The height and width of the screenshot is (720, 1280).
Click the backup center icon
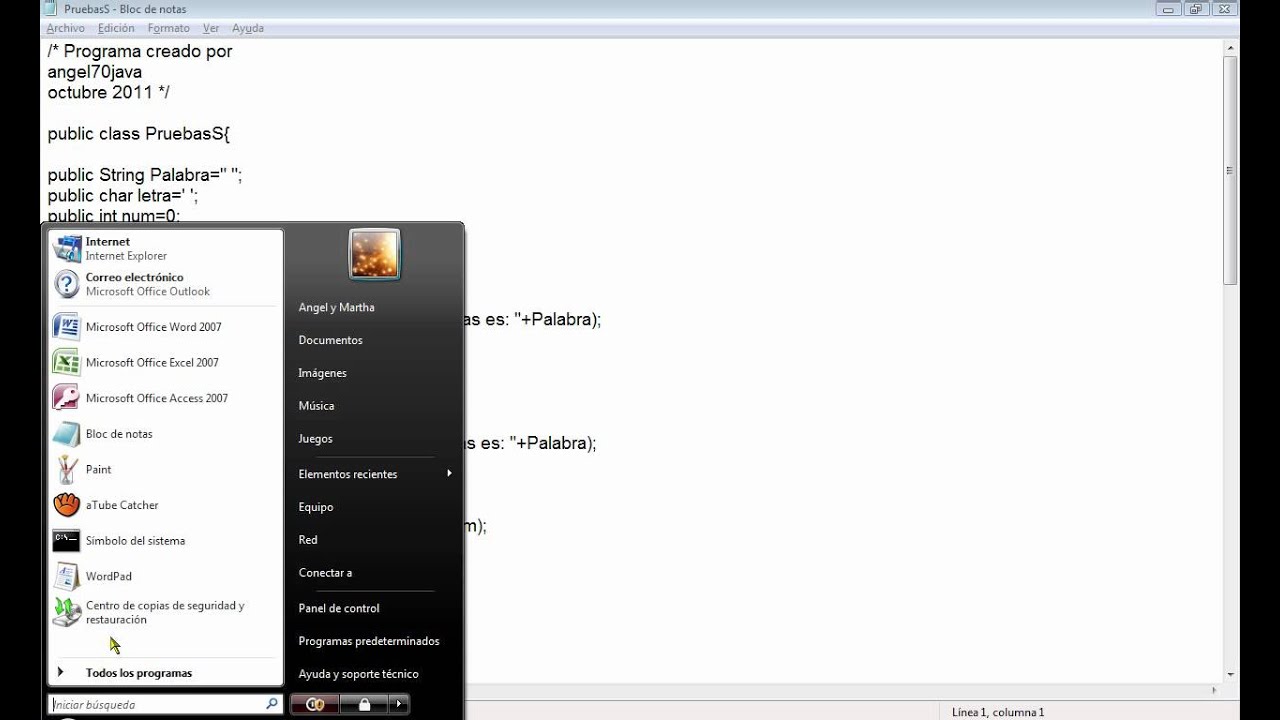67,612
